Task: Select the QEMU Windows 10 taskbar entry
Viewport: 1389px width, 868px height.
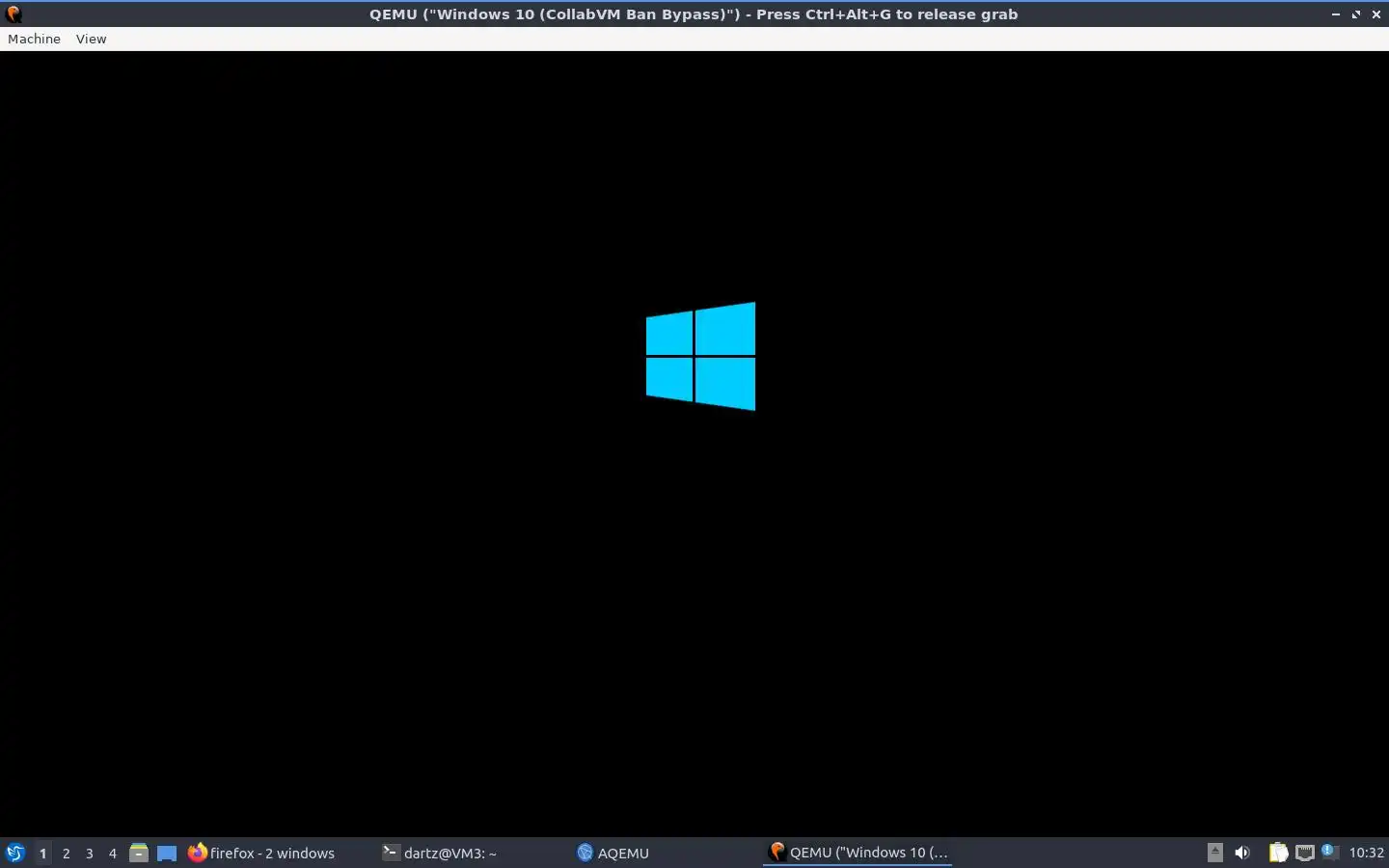Action: pyautogui.click(x=858, y=853)
